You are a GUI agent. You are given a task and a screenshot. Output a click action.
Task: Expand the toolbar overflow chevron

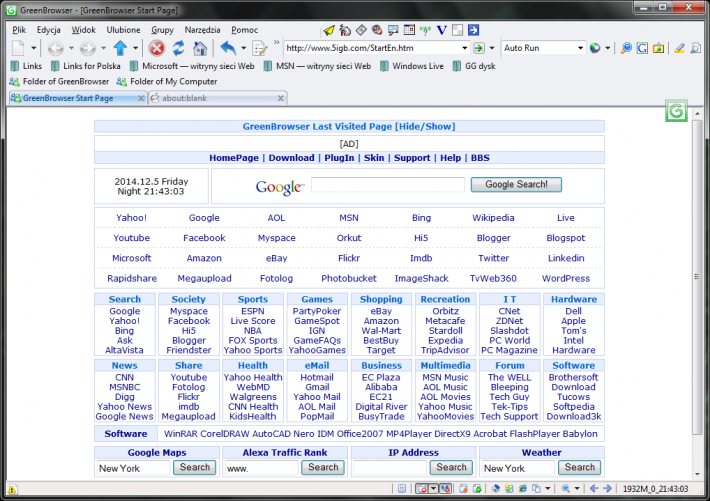276,43
